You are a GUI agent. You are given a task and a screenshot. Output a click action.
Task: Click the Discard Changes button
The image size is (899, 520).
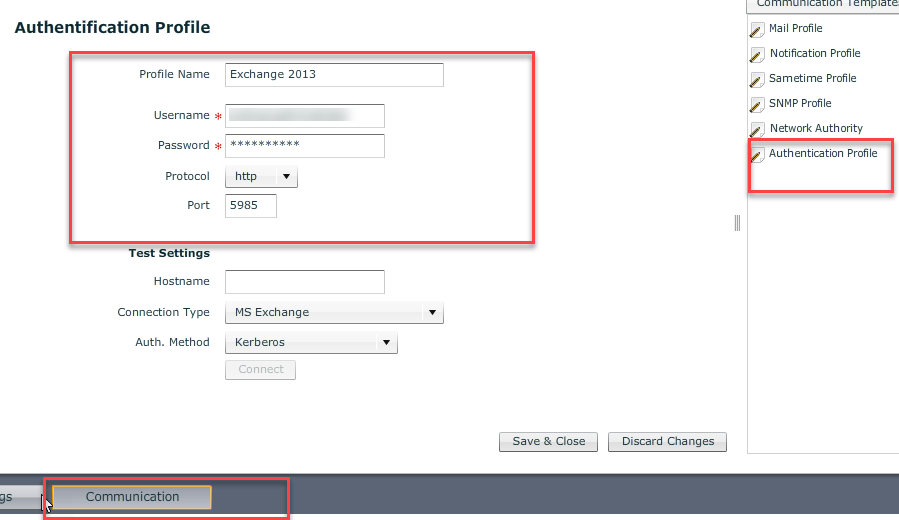tap(667, 442)
